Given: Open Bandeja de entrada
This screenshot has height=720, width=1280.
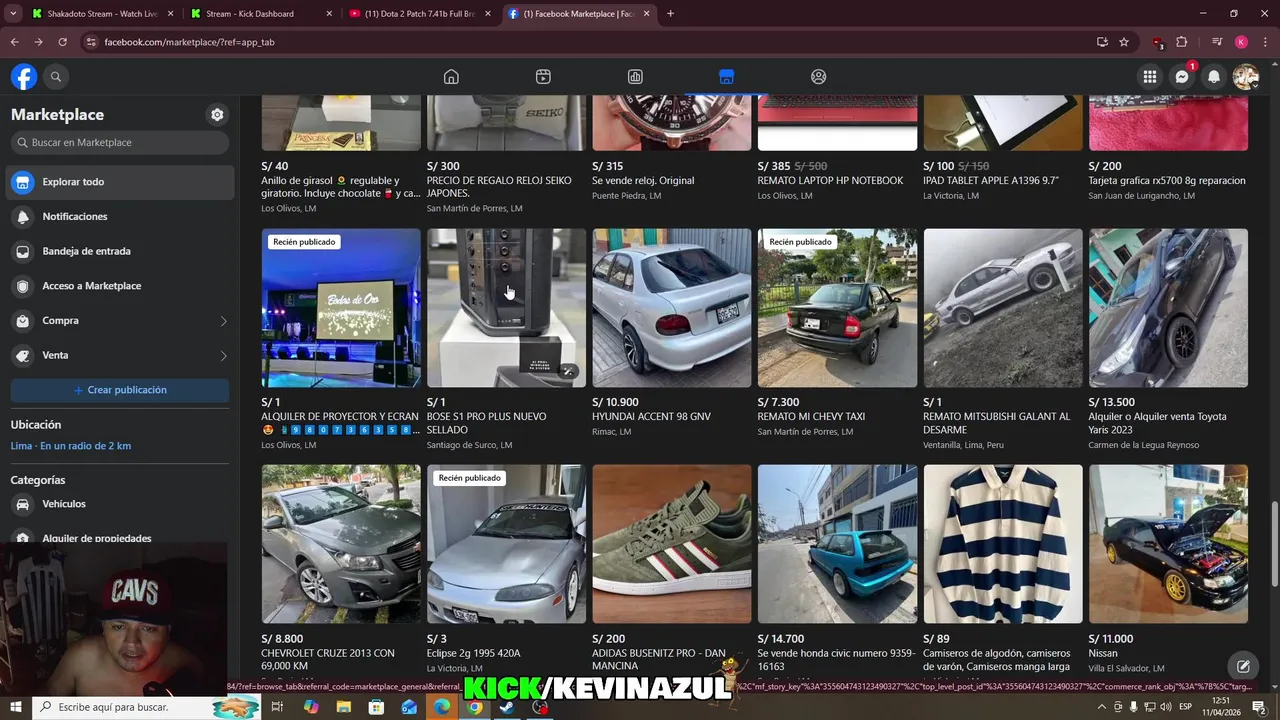Looking at the screenshot, I should click(121, 251).
